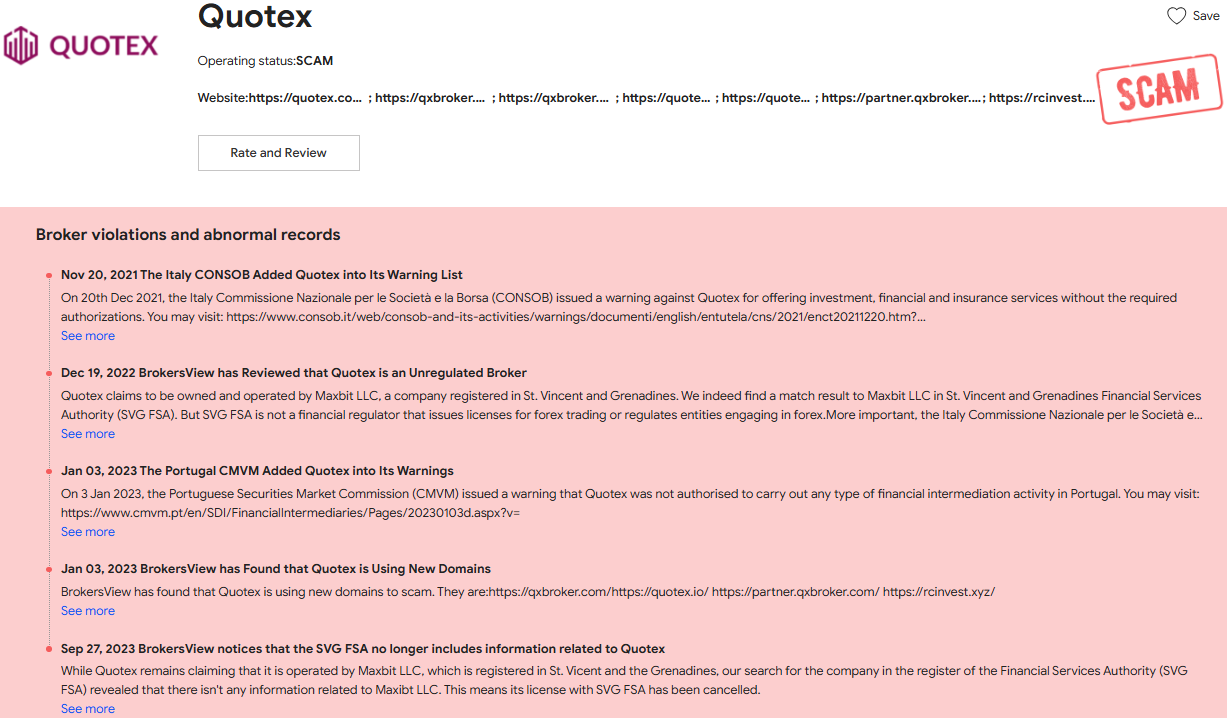
Task: Click the red bullet beside the Portugal CMVM record
Action: [x=48, y=471]
